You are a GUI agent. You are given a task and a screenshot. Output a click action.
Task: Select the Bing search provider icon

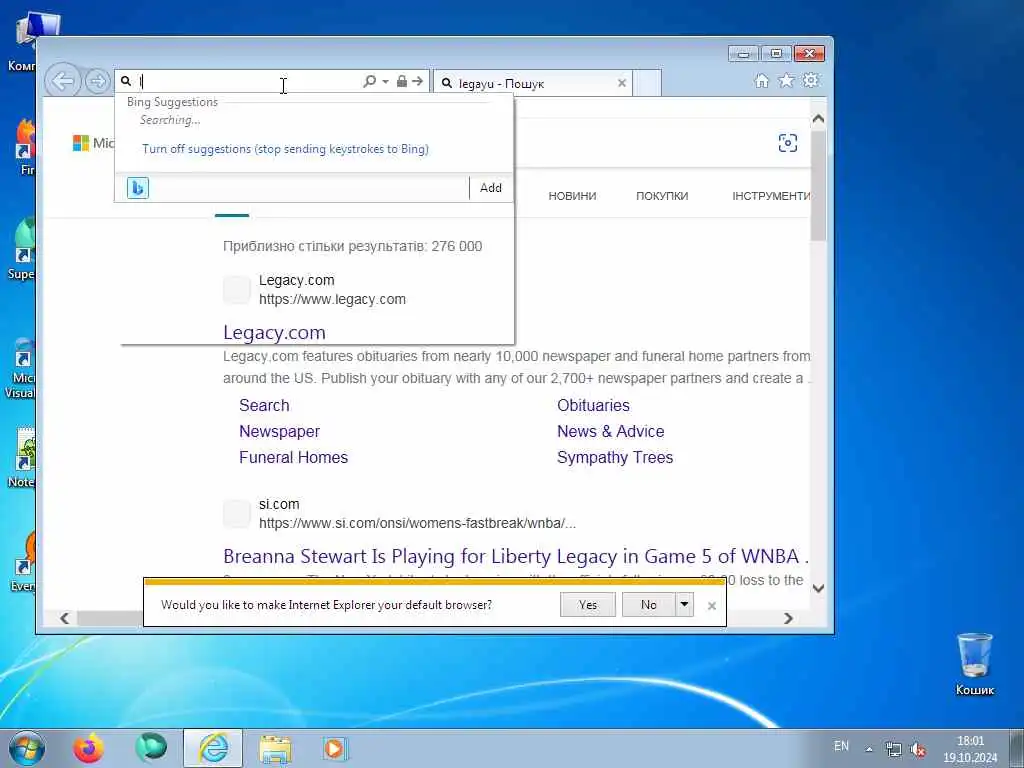coord(138,188)
